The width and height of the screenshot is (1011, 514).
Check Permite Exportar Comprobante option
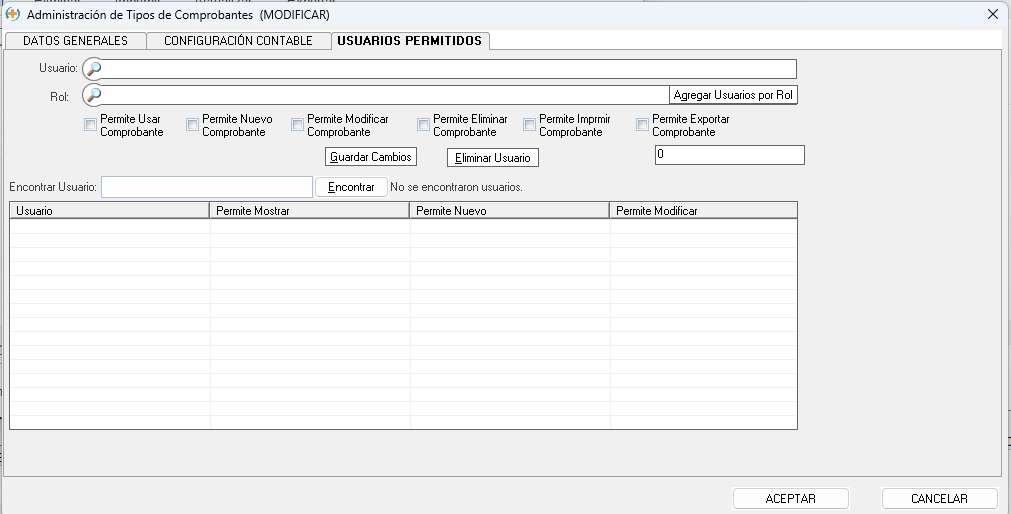642,125
